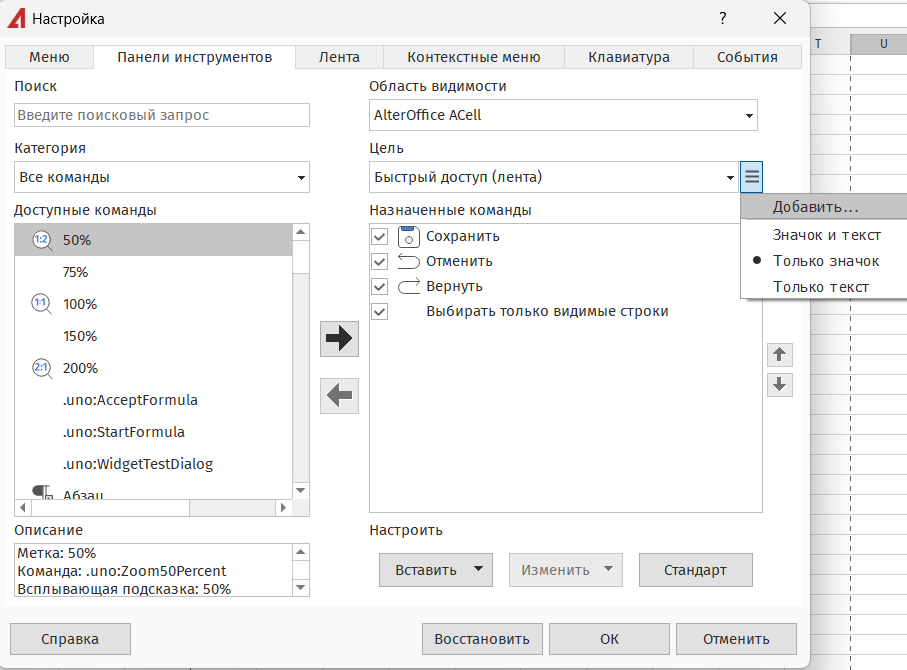Choose Добавить... from the popup menu
Viewport: 907px width, 670px height.
(815, 208)
